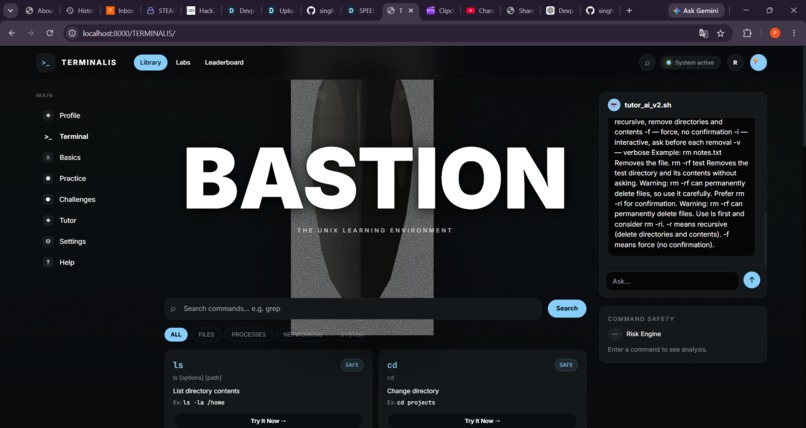This screenshot has width=806, height=428.
Task: Select the PROCESSES filter chip
Action: [x=248, y=334]
